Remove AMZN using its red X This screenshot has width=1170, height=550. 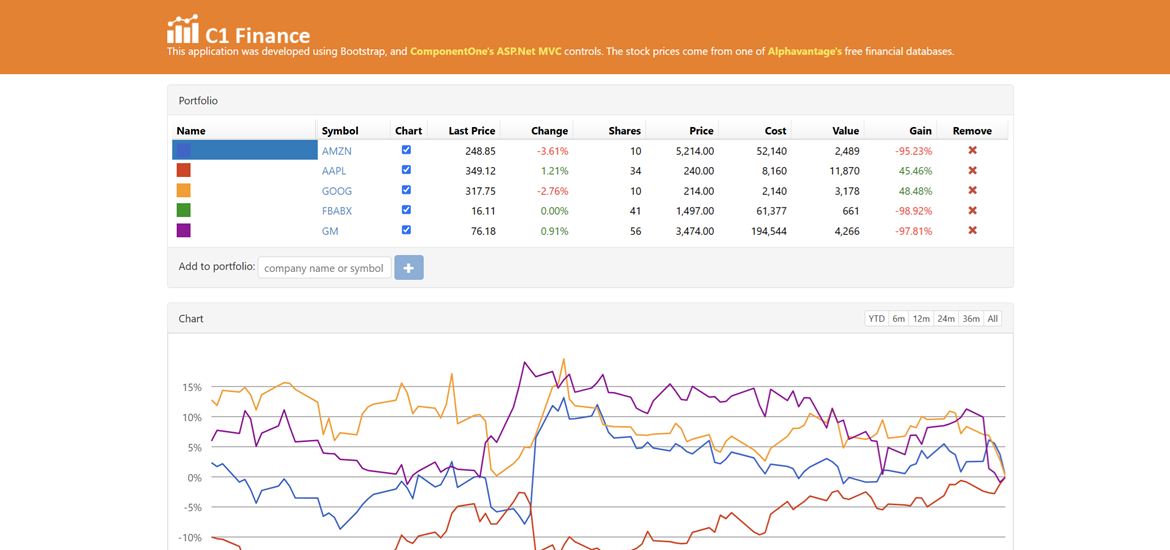coord(972,151)
